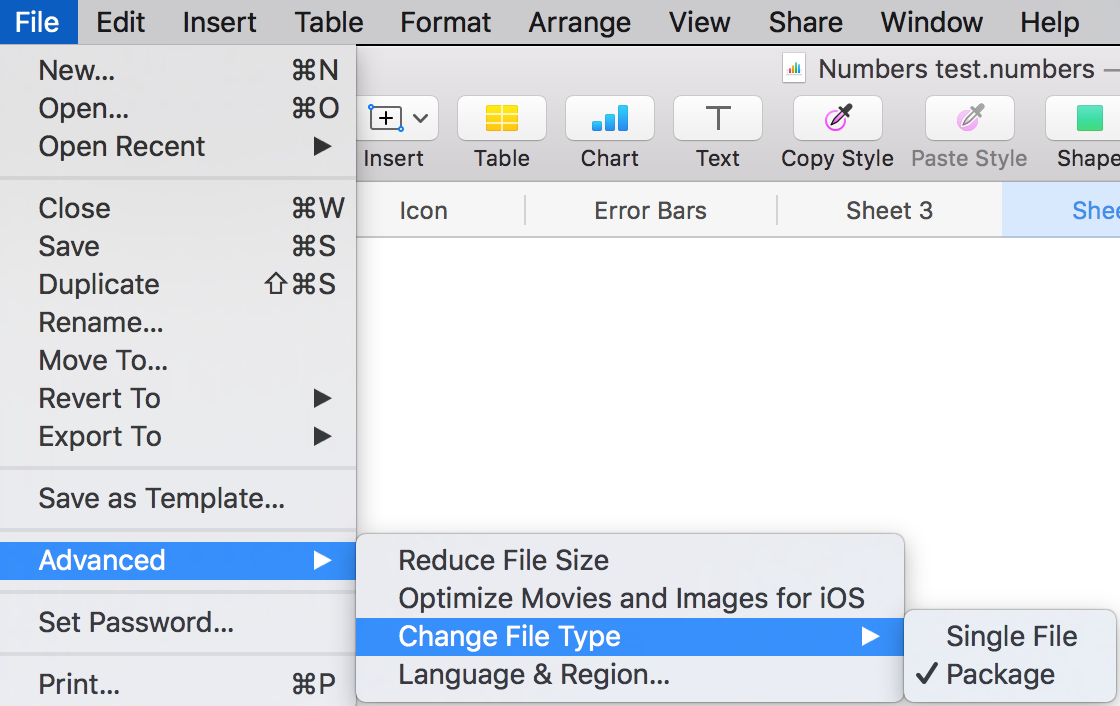Open the Format menu
Viewport: 1120px width, 706px height.
click(x=445, y=22)
